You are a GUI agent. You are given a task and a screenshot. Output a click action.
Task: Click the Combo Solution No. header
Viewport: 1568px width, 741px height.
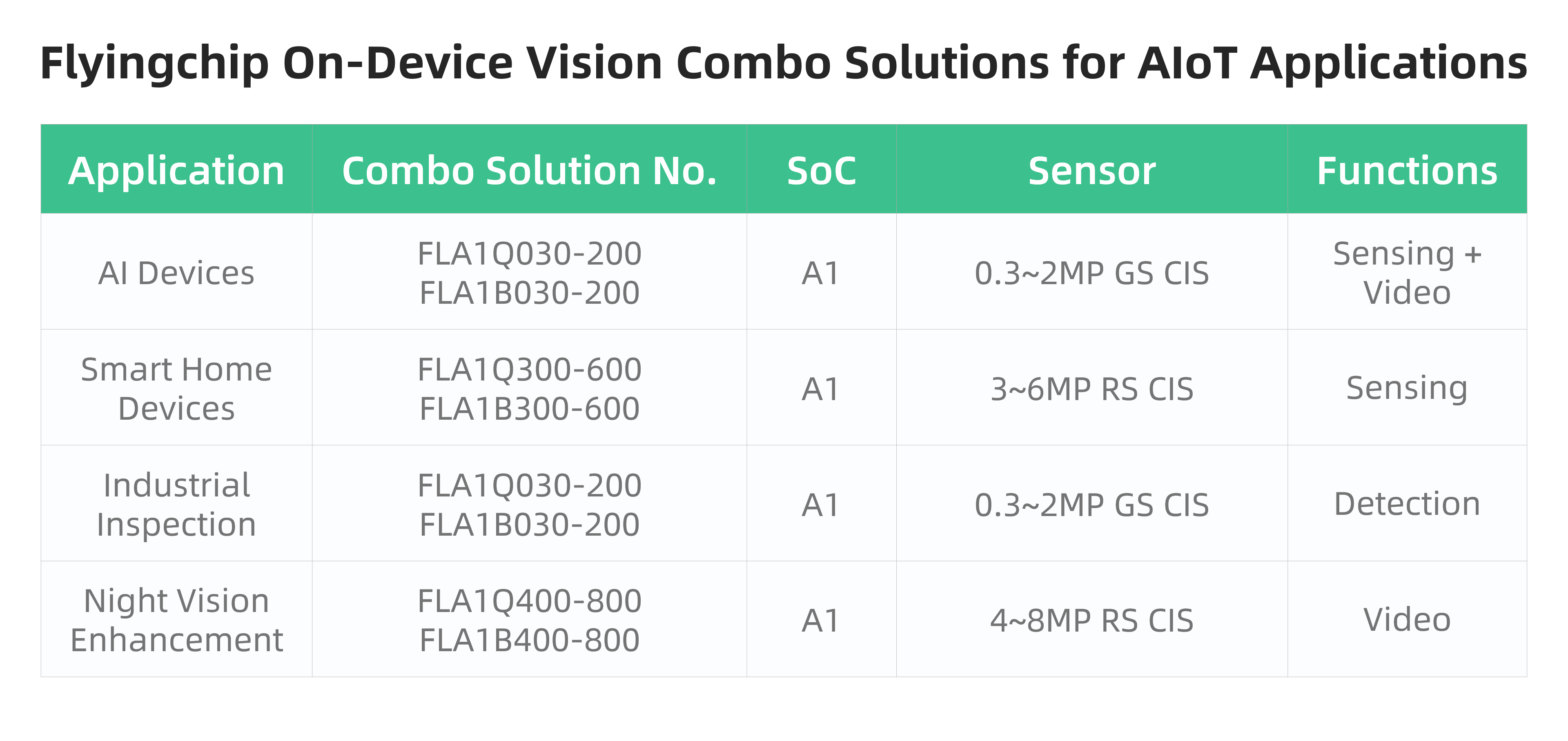click(x=530, y=170)
